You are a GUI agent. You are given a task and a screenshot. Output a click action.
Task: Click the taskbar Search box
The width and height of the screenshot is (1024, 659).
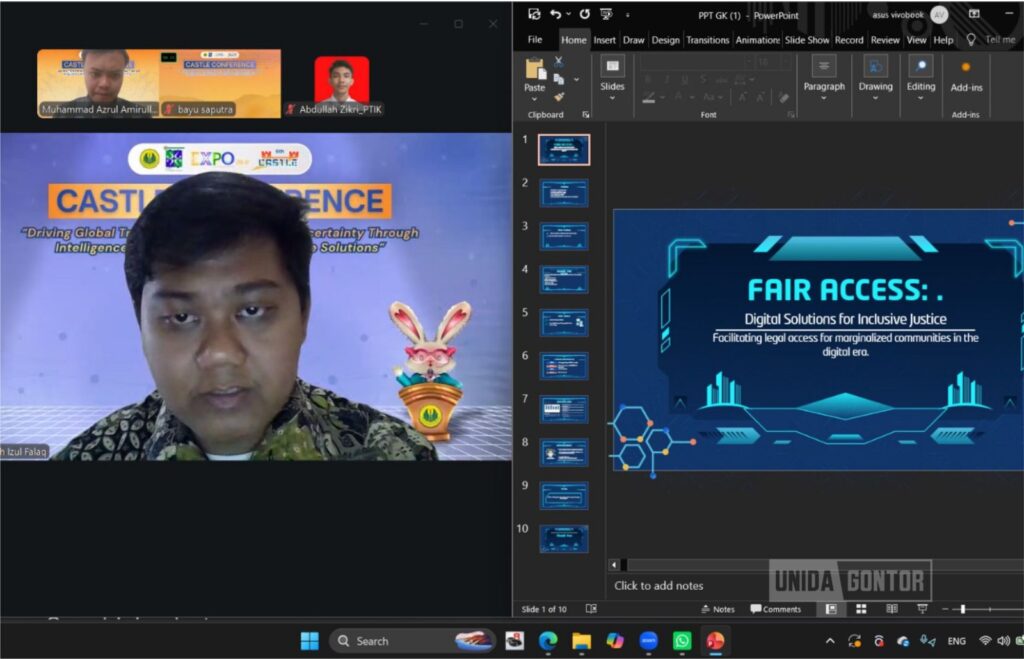click(x=411, y=641)
